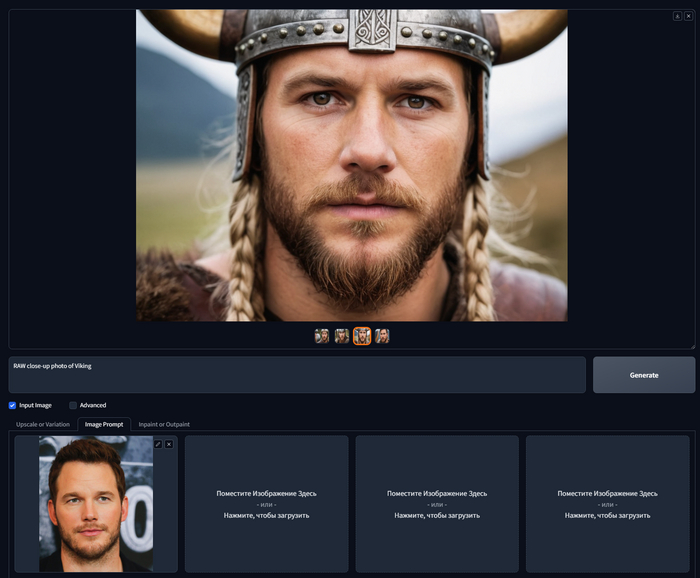
Task: Open the pencil edit icon on uploaded image
Action: coord(158,444)
